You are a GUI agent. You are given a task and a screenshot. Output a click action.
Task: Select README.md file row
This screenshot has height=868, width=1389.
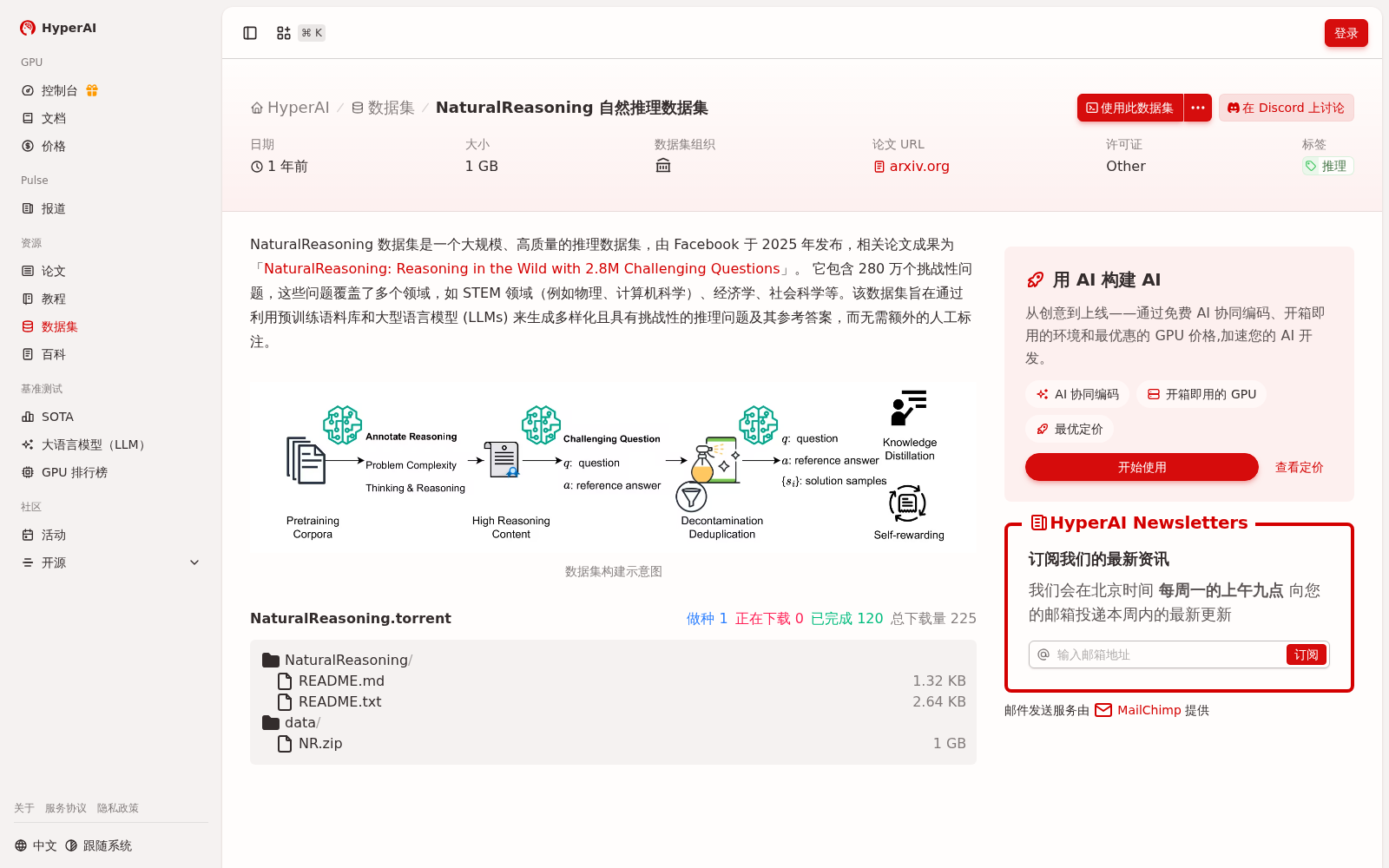click(613, 681)
